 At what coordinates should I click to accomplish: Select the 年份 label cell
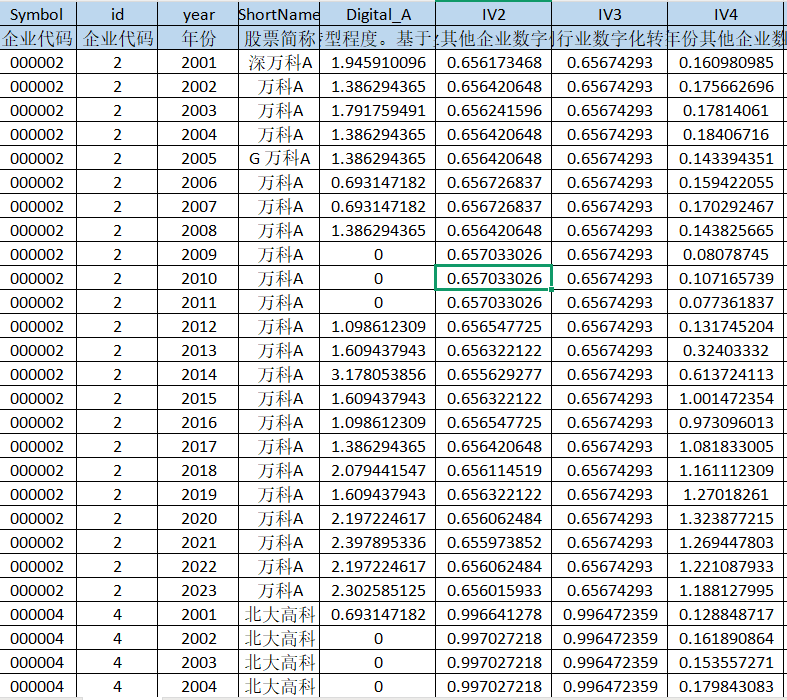(199, 39)
